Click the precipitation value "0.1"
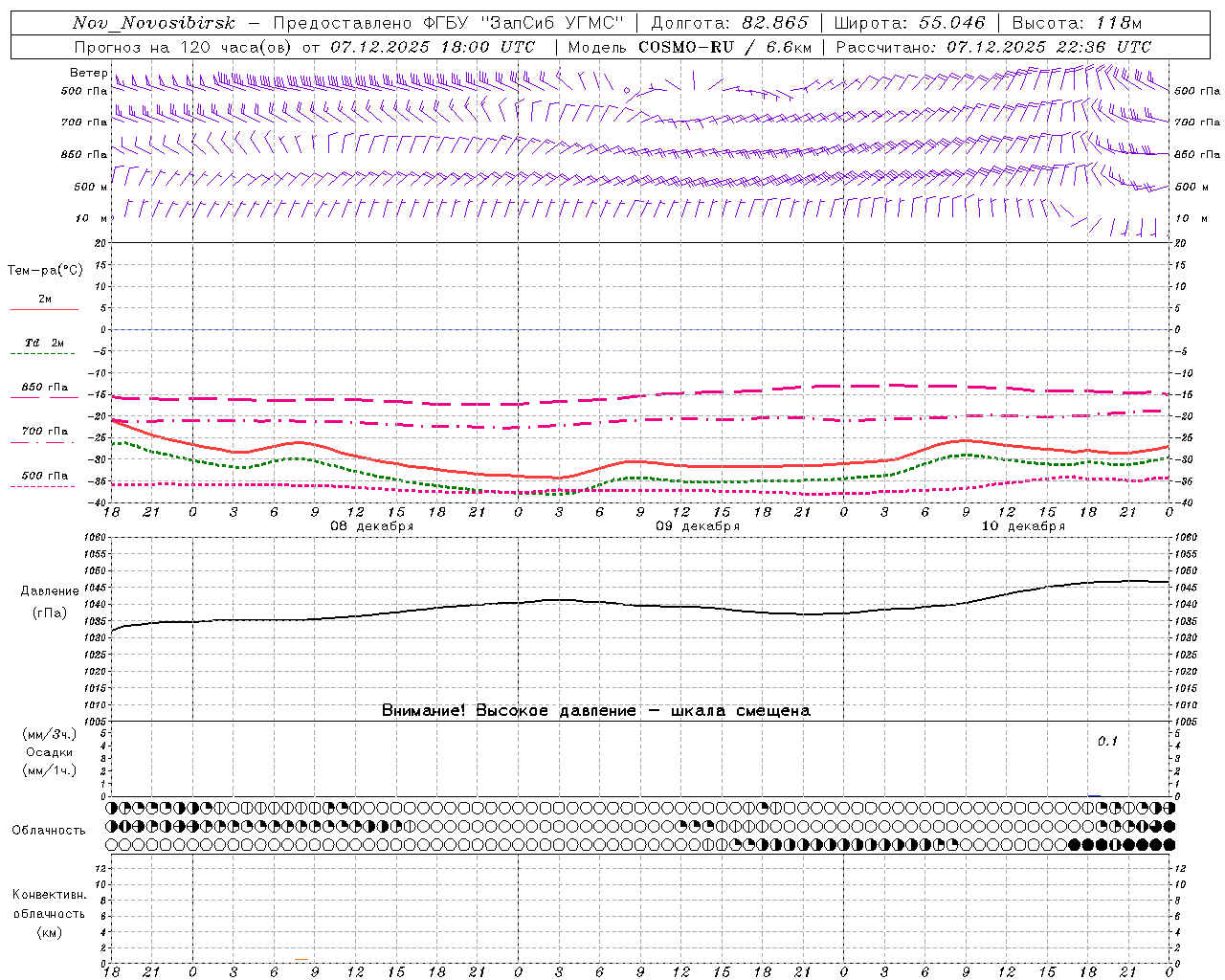Screen dimensions: 1225x980 tap(1107, 742)
